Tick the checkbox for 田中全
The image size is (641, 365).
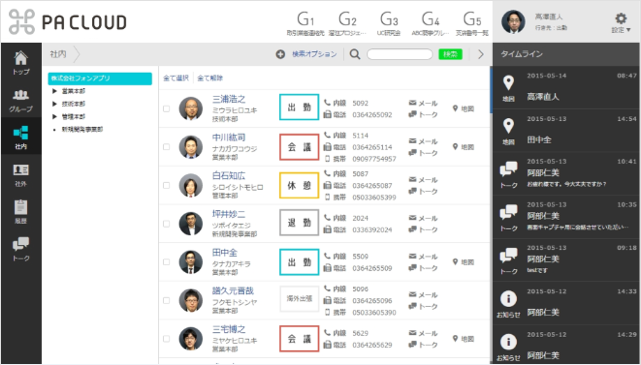[166, 262]
